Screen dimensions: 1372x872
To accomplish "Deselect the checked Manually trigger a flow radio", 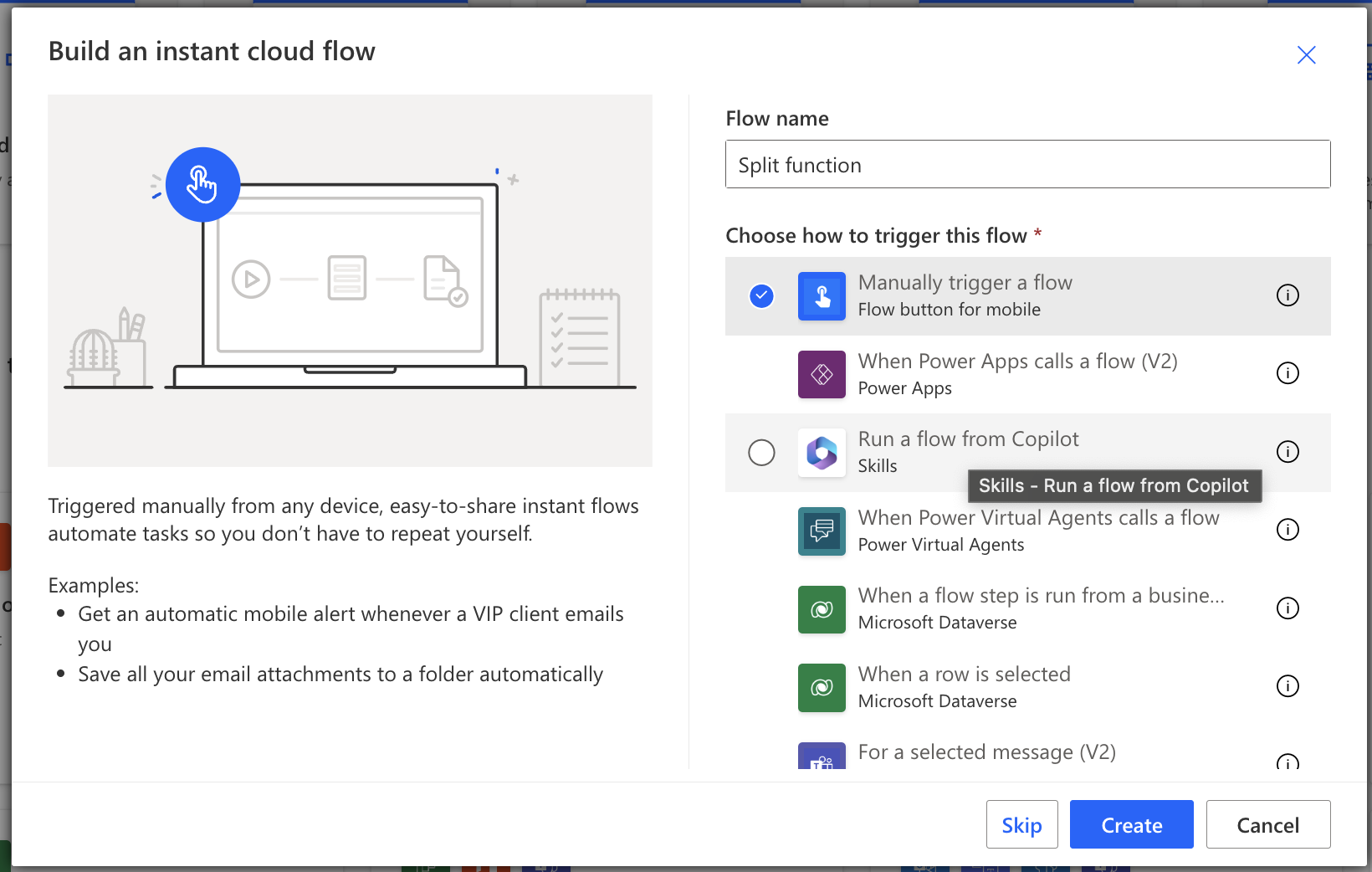I will tap(761, 296).
